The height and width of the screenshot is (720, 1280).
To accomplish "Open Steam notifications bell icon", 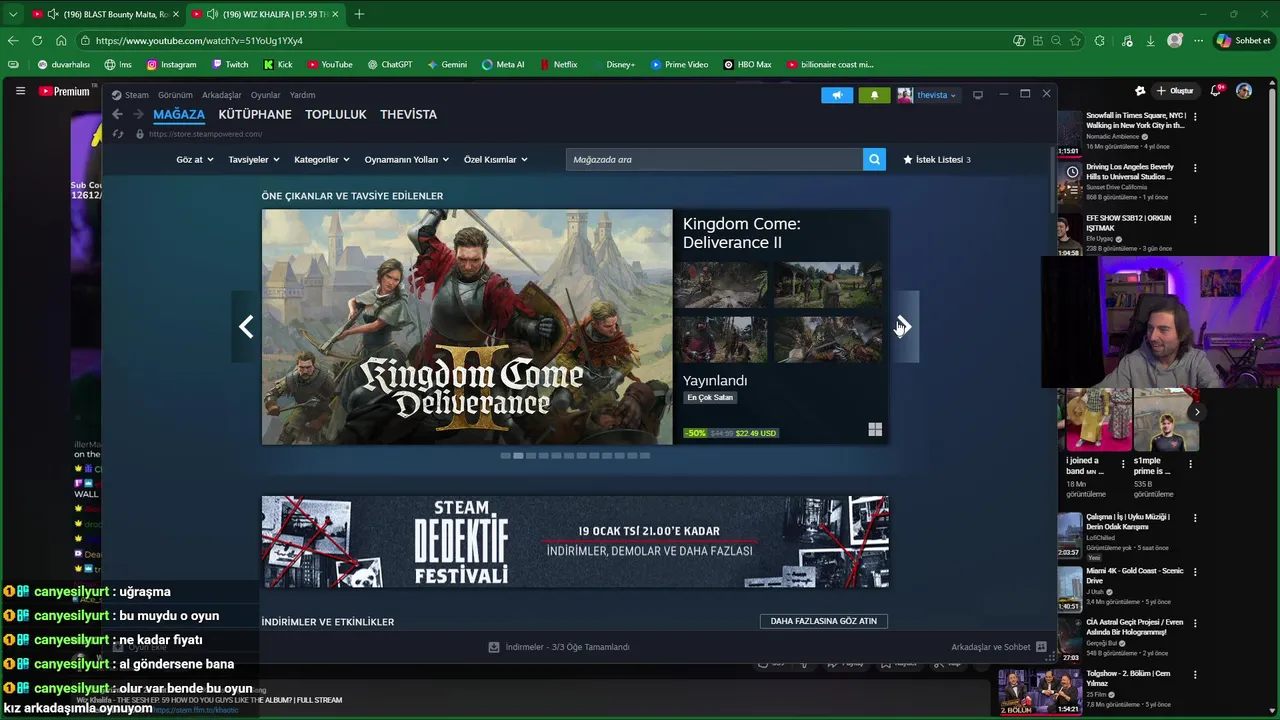I will pyautogui.click(x=874, y=95).
